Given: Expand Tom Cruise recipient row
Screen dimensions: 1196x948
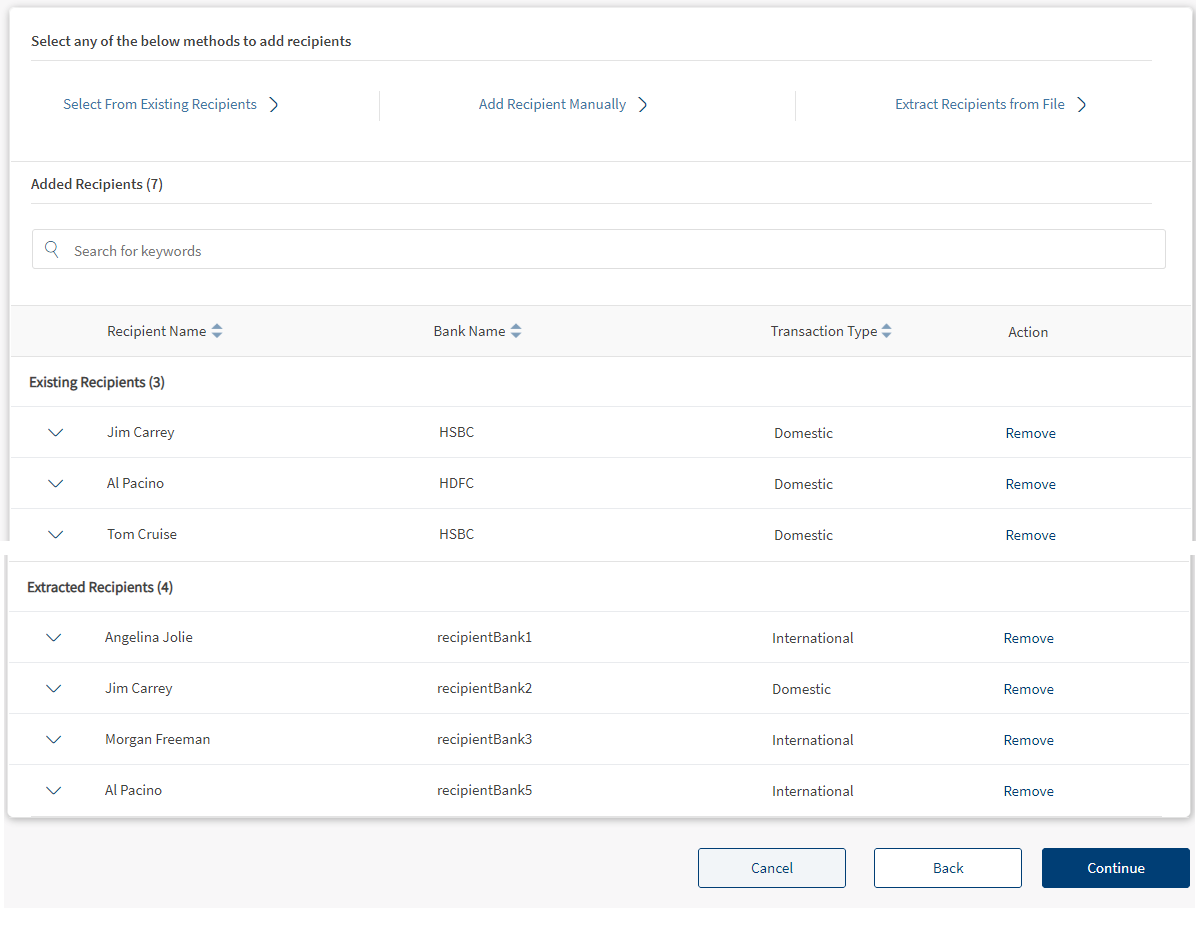Looking at the screenshot, I should (x=56, y=535).
